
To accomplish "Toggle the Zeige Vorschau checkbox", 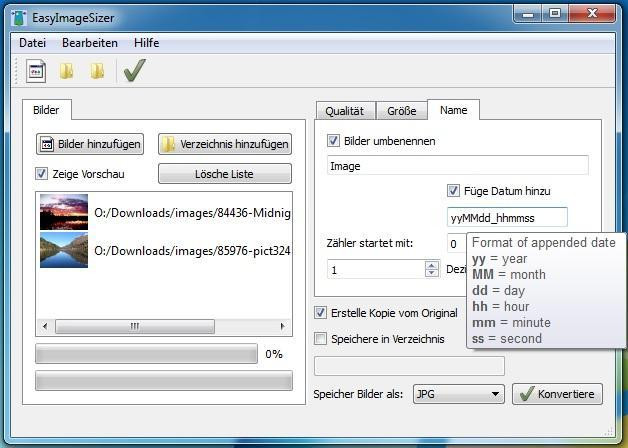I will click(42, 174).
